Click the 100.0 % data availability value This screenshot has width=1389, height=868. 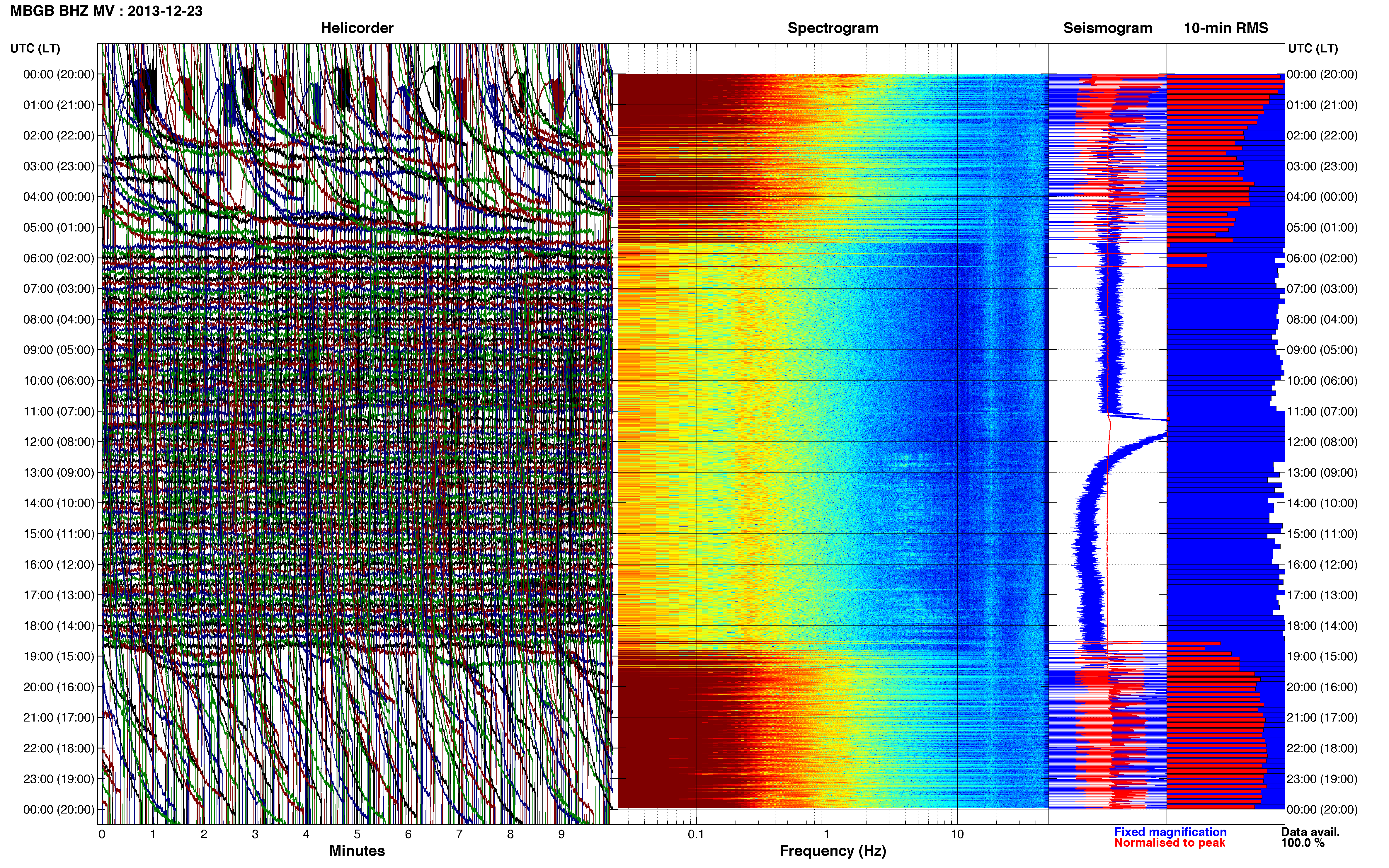1303,843
